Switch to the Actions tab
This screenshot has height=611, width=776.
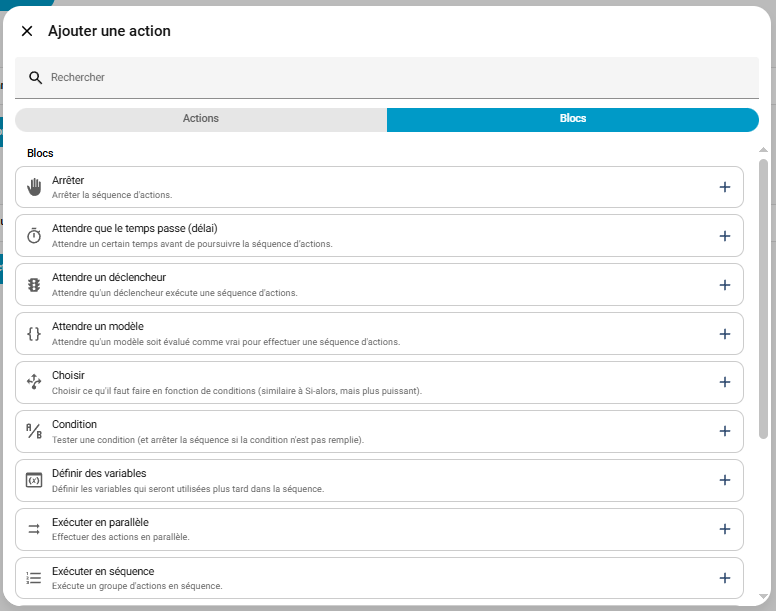pyautogui.click(x=201, y=119)
